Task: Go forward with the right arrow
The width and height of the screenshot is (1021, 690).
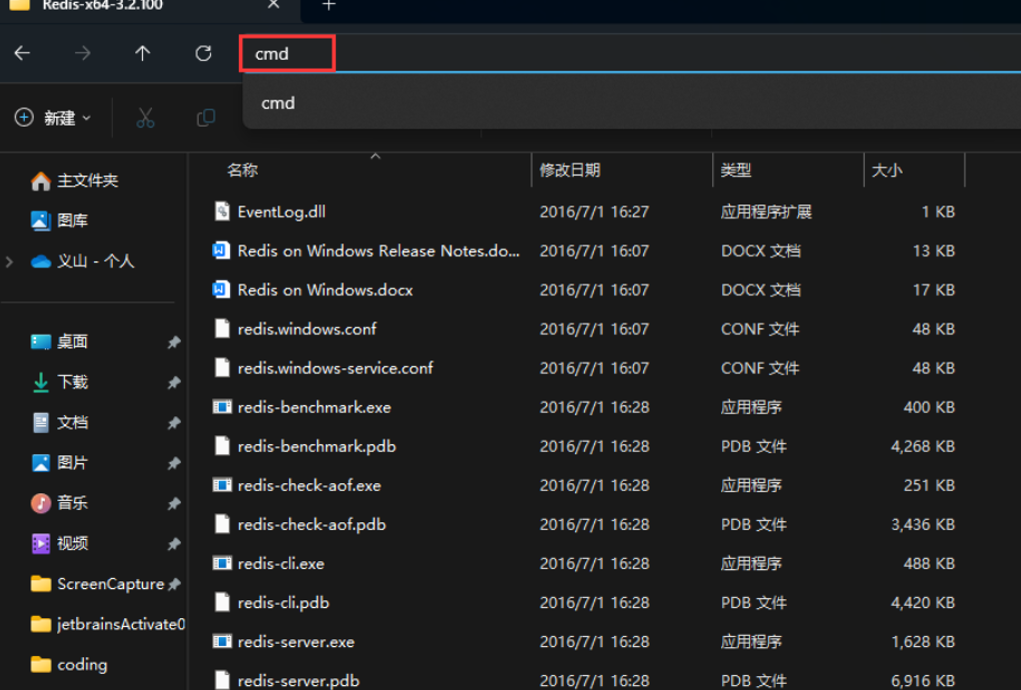Action: tap(83, 53)
